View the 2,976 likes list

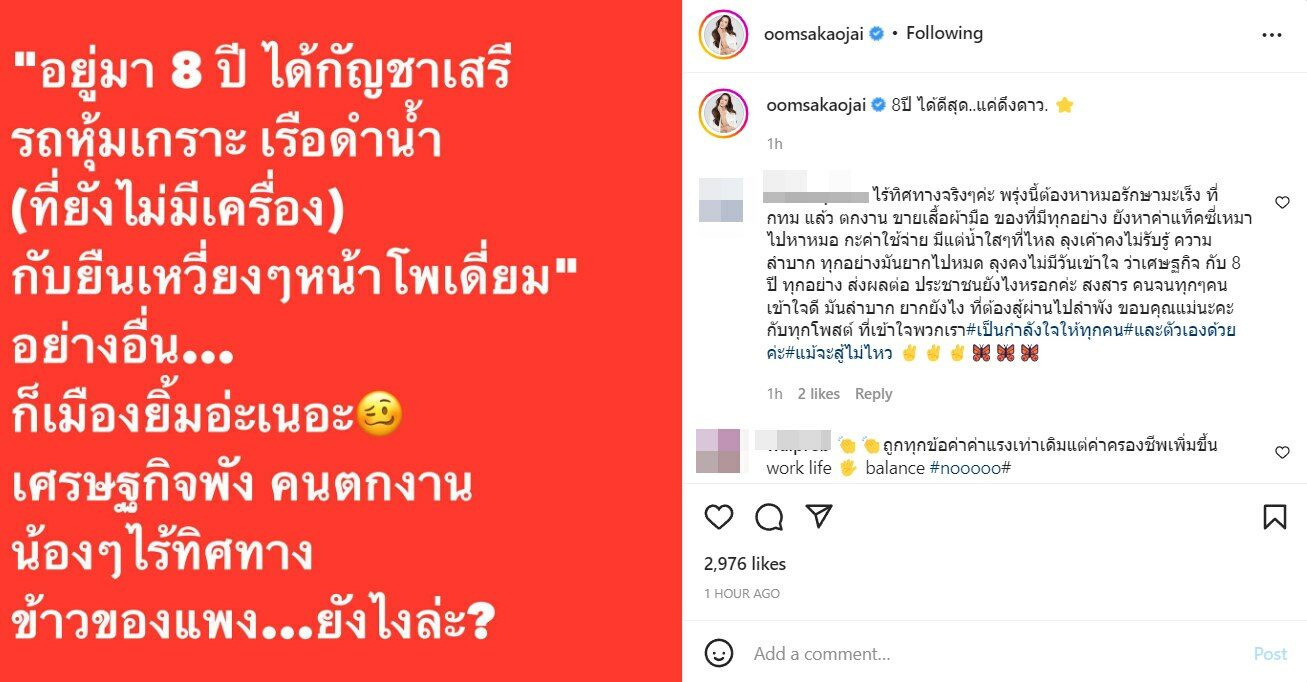click(x=745, y=564)
